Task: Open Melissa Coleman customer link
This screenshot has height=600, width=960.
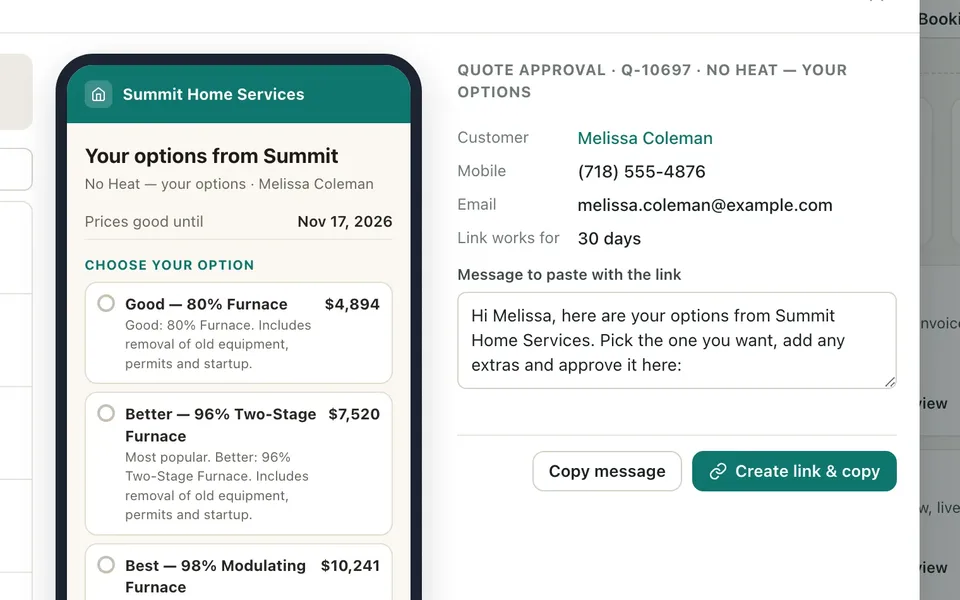Action: coord(645,138)
